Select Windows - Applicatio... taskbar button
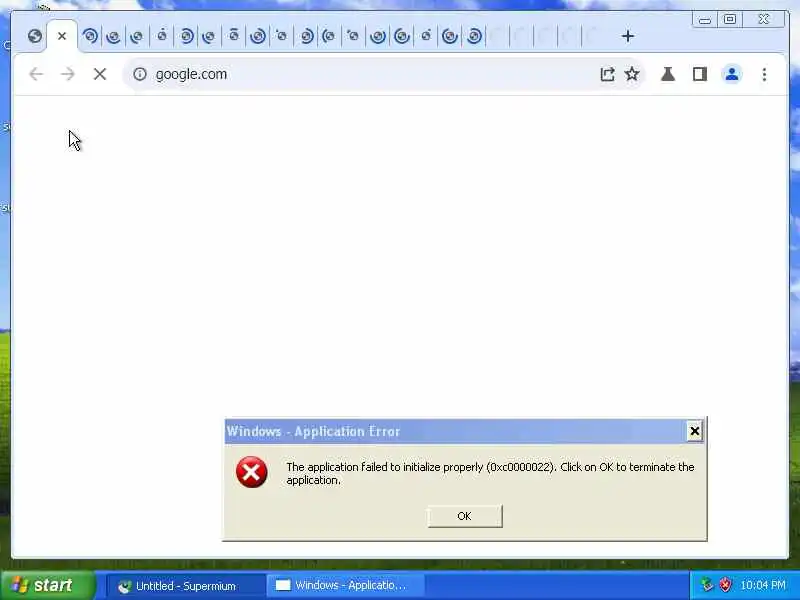The height and width of the screenshot is (600, 800). 345,585
